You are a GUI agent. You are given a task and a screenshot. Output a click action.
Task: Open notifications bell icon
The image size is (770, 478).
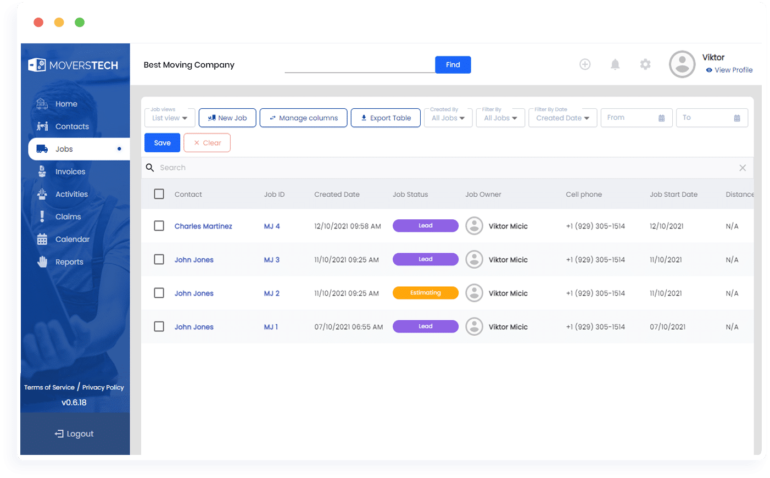coord(615,64)
